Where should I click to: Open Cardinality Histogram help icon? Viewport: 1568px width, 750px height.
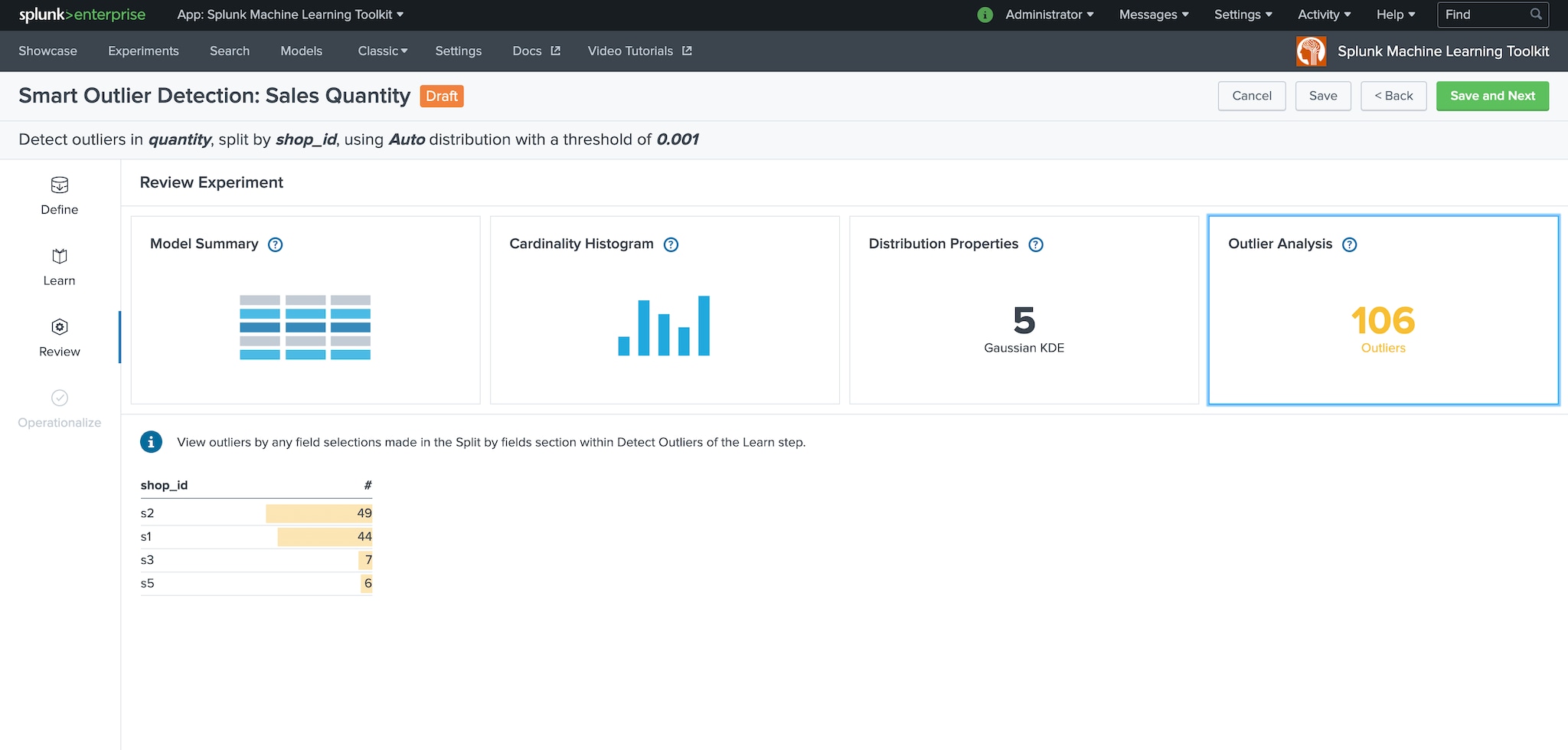coord(671,244)
